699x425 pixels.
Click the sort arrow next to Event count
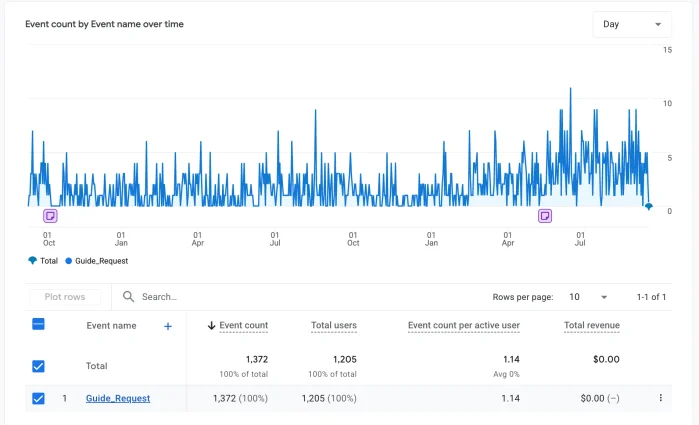(x=211, y=326)
